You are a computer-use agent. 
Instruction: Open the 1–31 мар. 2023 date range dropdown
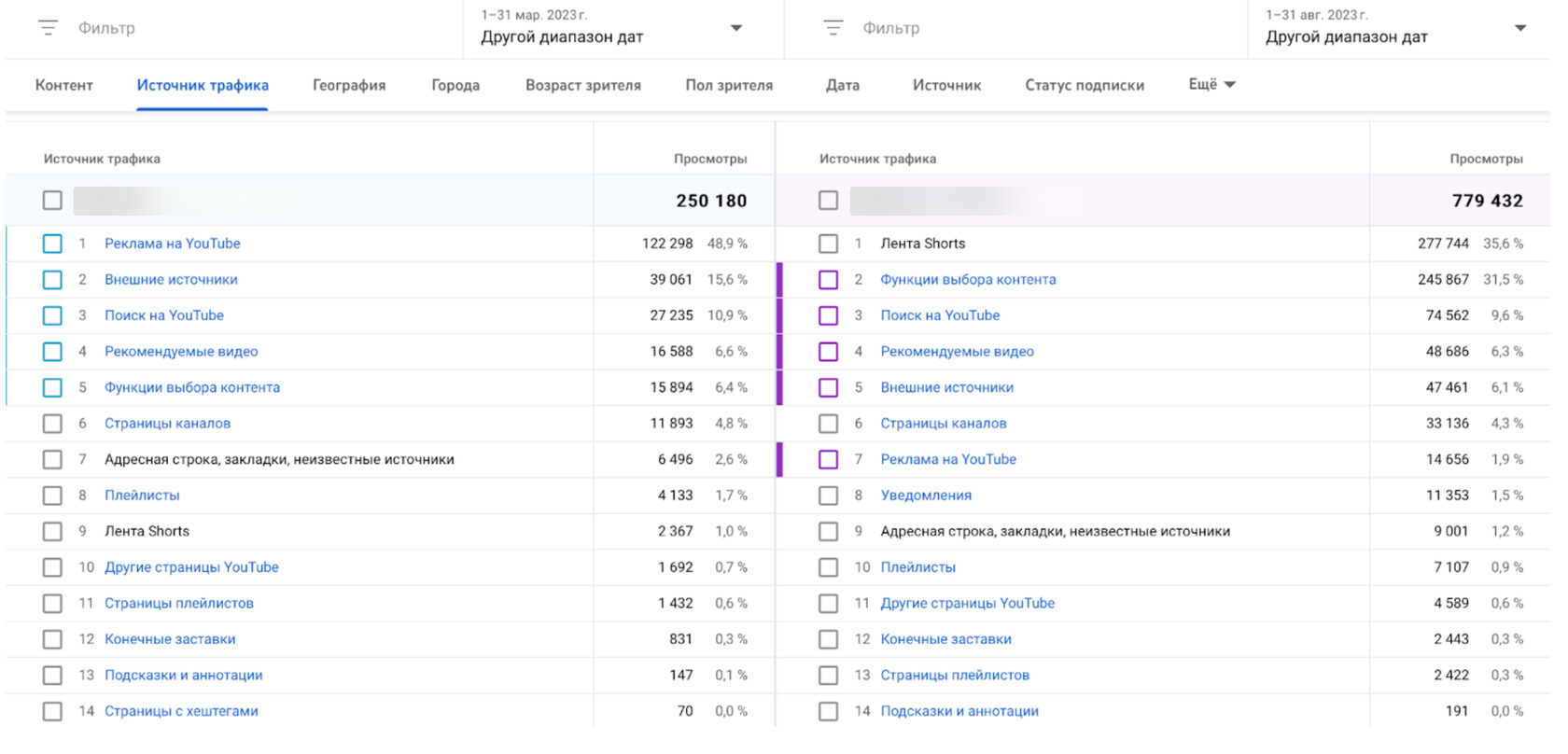735,28
